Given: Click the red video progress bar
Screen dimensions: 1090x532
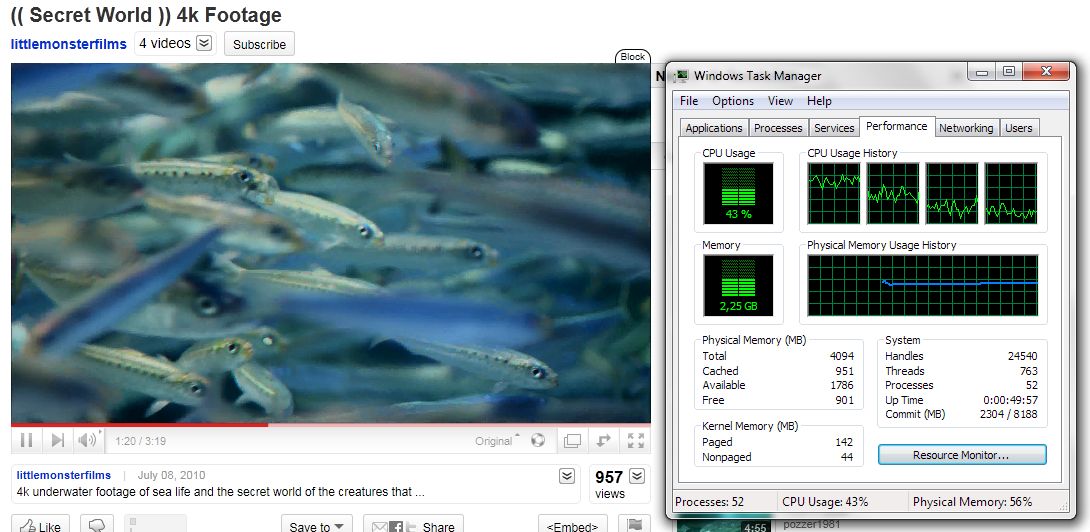Looking at the screenshot, I should point(140,425).
